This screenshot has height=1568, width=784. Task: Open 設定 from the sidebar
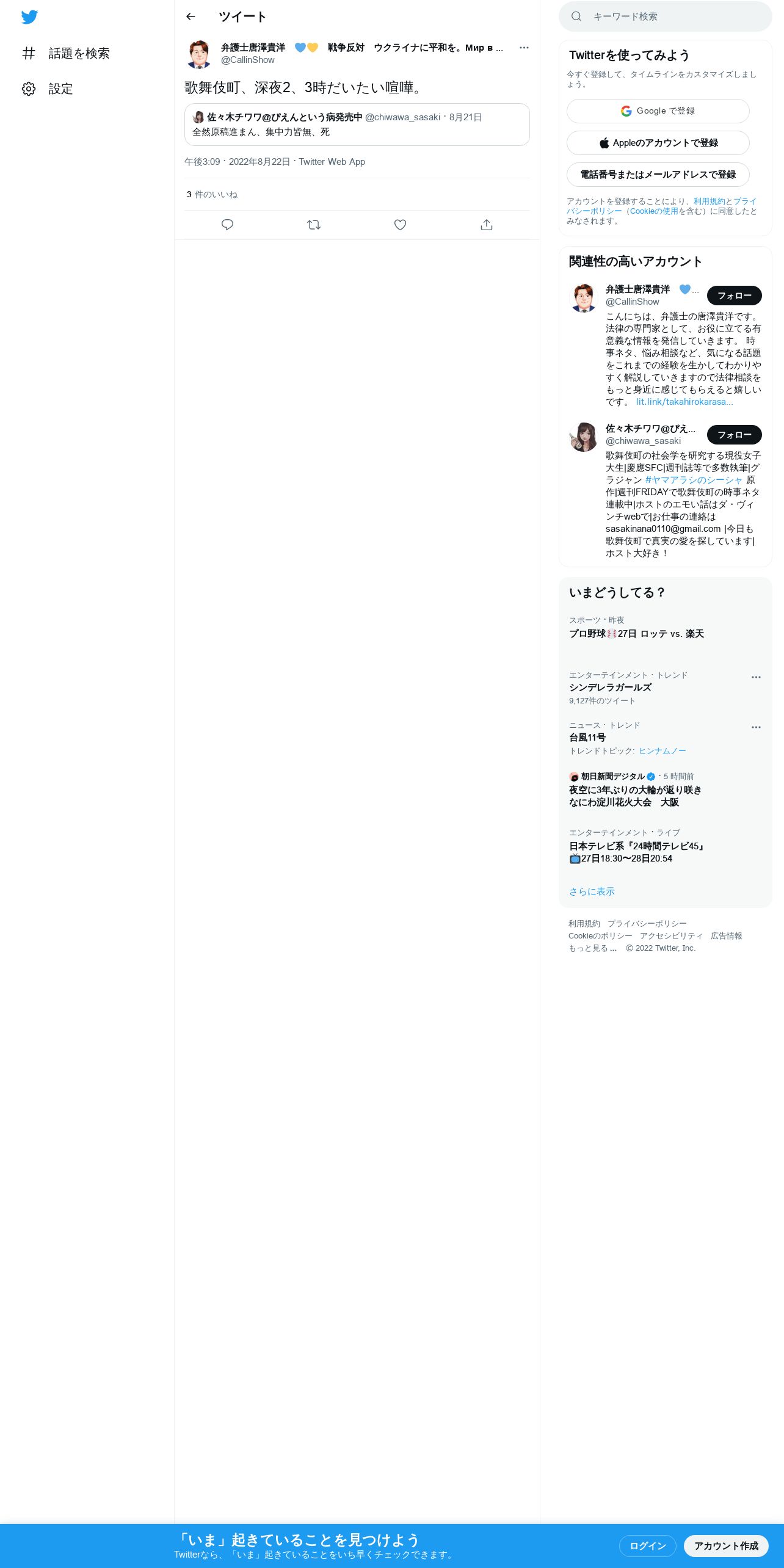pyautogui.click(x=48, y=89)
